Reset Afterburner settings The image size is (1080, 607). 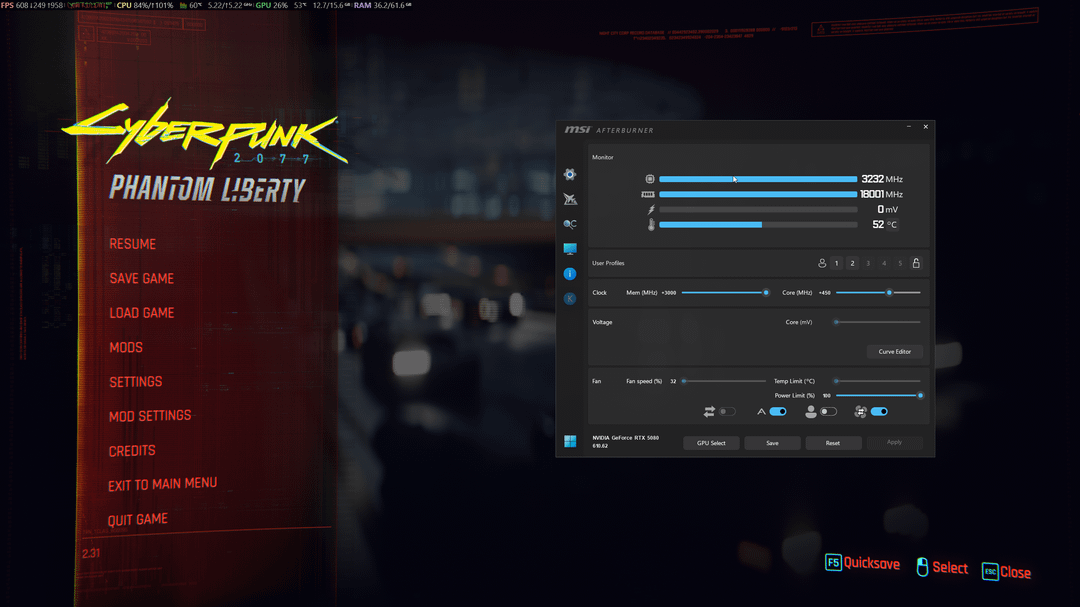point(833,443)
